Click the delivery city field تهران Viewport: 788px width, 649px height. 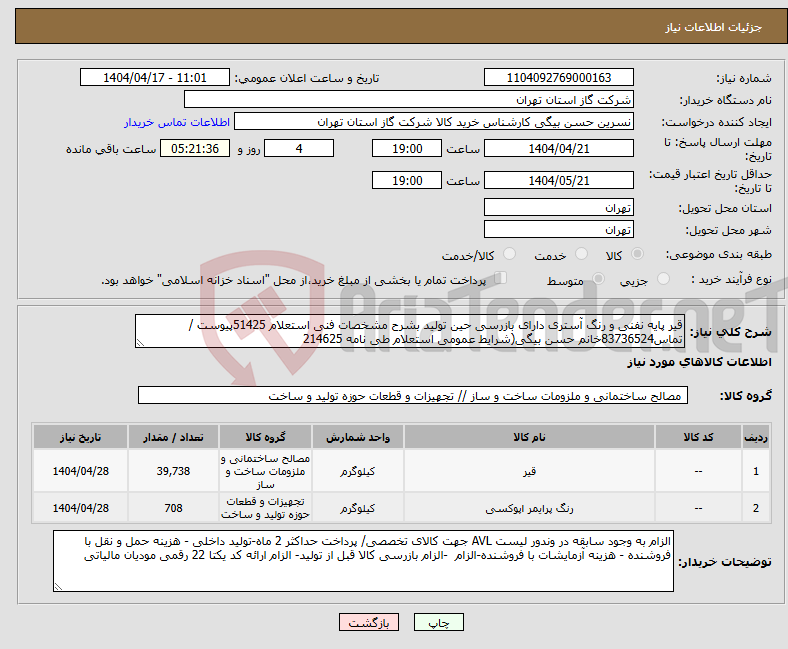(x=558, y=229)
